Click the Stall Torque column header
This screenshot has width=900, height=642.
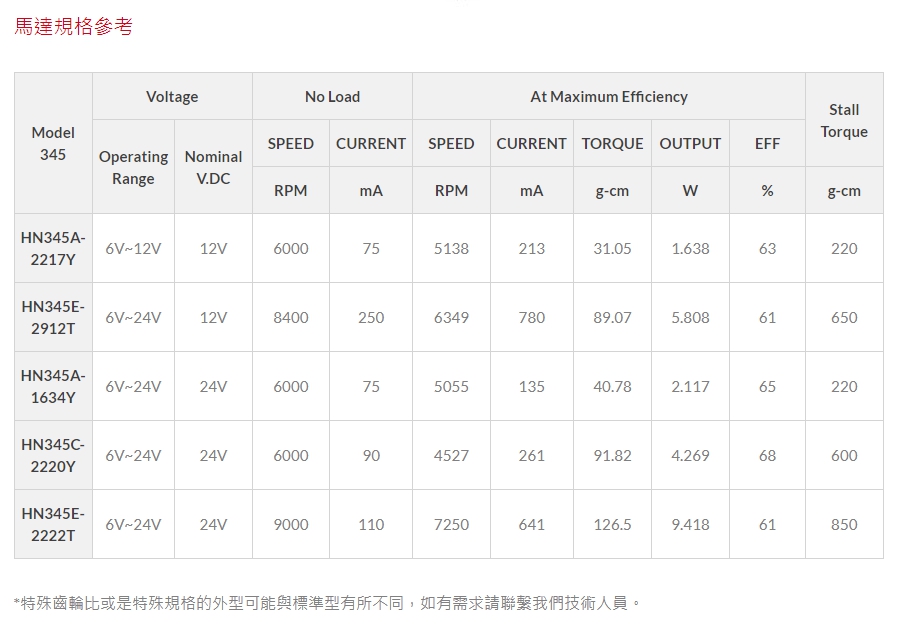coord(844,121)
